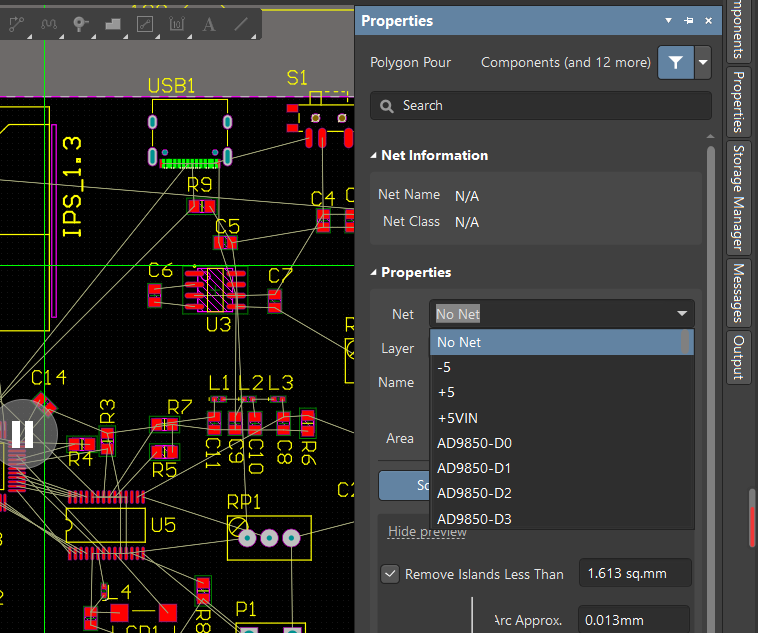Select the place via tool icon
Screen dimensions: 758x633
click(80, 24)
